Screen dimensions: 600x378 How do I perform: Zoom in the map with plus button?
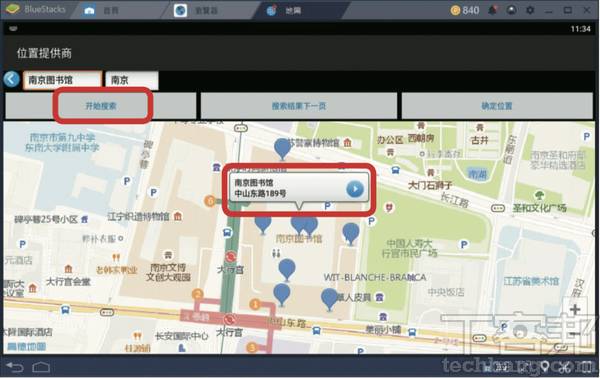(x=575, y=309)
